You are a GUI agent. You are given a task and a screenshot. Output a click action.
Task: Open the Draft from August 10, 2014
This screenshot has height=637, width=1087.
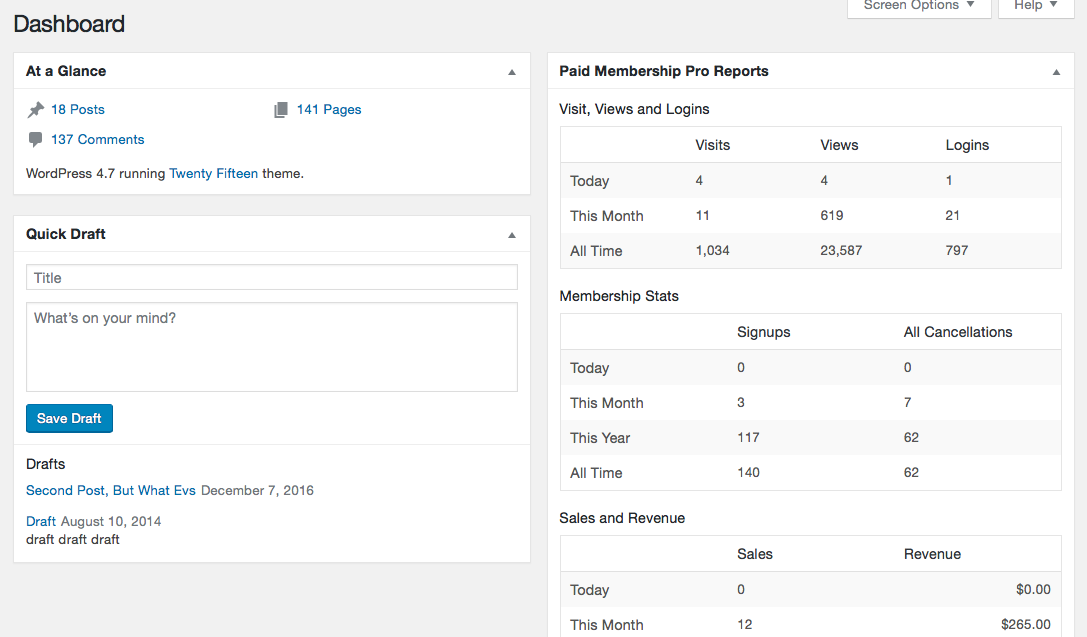41,521
